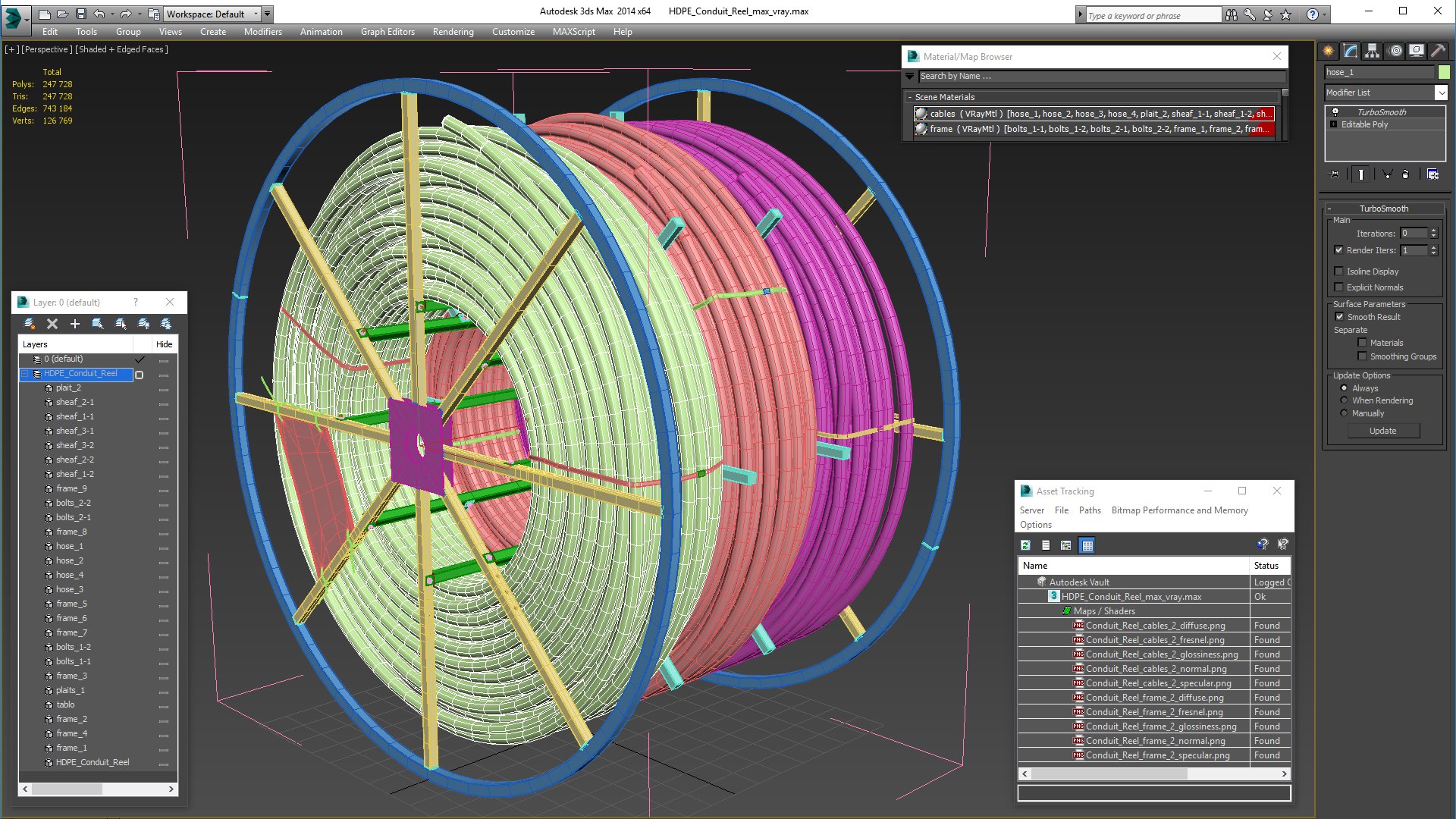Screen dimensions: 1456x819
Task: Select When Rendering update option
Action: click(1344, 400)
